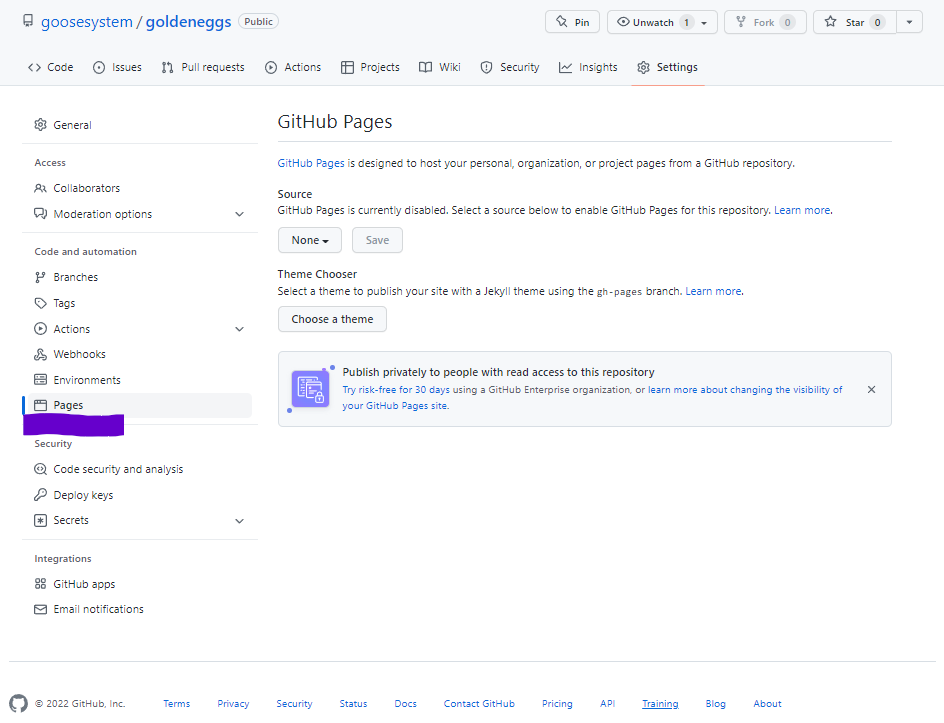Click the Settings gear icon in tab bar
Viewport: 944px width, 723px height.
point(644,67)
